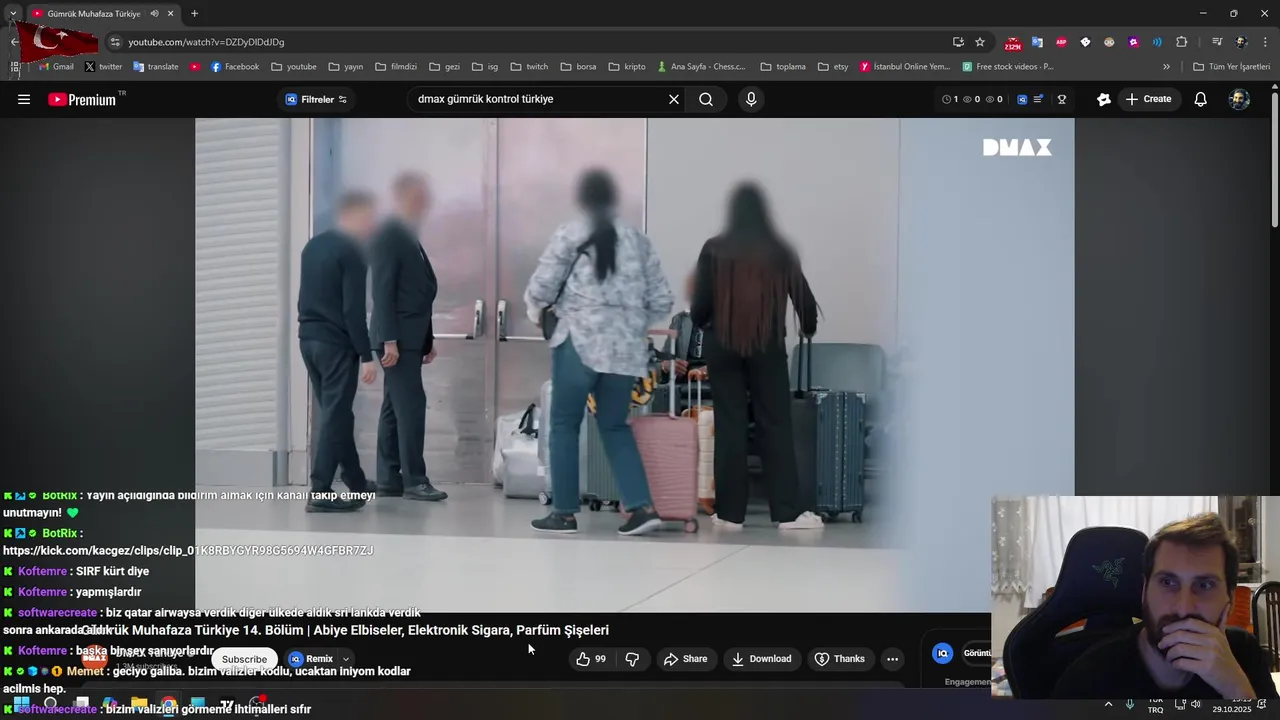This screenshot has width=1280, height=720.
Task: Open the purple star extension icon
Action: pyautogui.click(x=1133, y=42)
